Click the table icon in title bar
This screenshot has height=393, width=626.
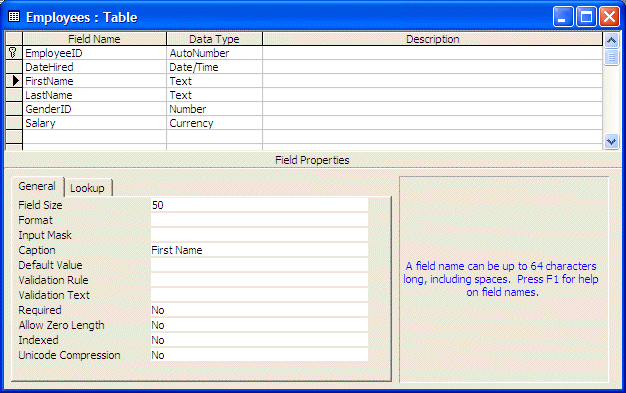pos(14,17)
